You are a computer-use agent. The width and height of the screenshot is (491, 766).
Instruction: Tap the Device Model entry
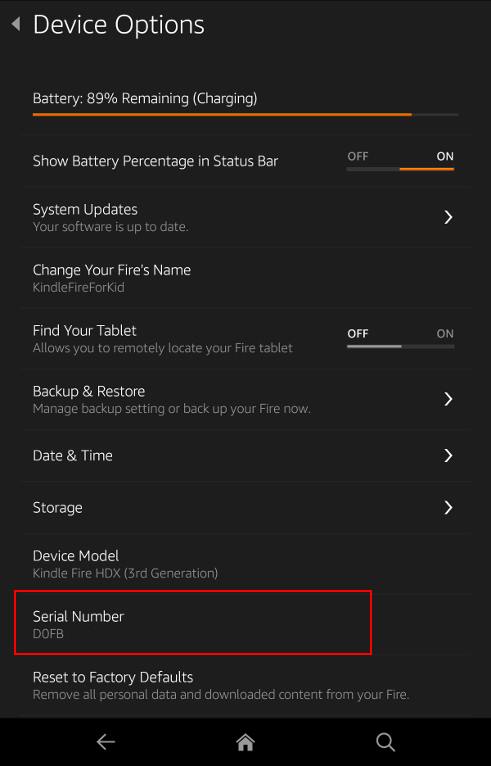click(x=247, y=564)
